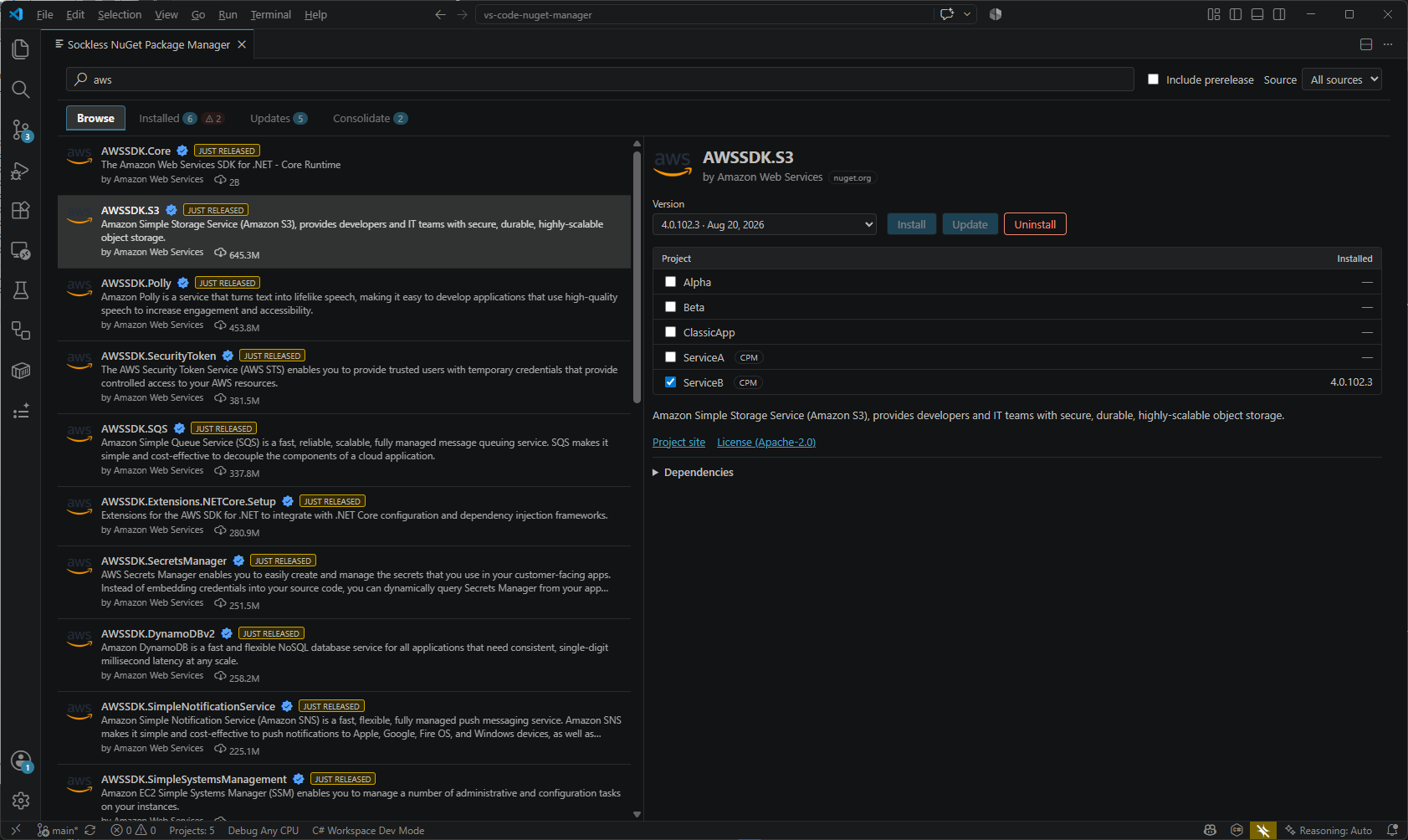Click the search magnifier in NuGet search box
Screen dimensions: 1408x840
click(81, 79)
